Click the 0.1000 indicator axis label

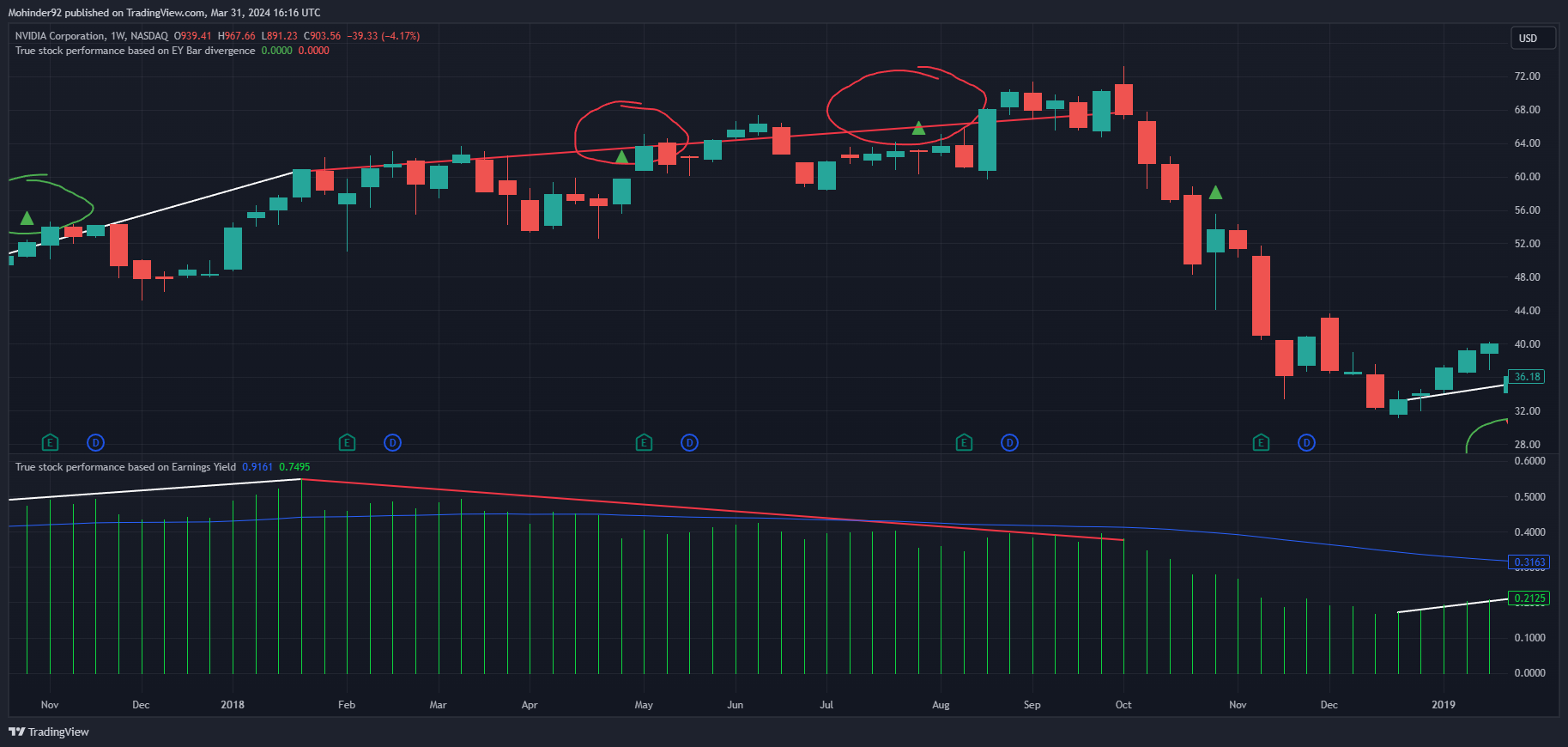pyautogui.click(x=1529, y=638)
